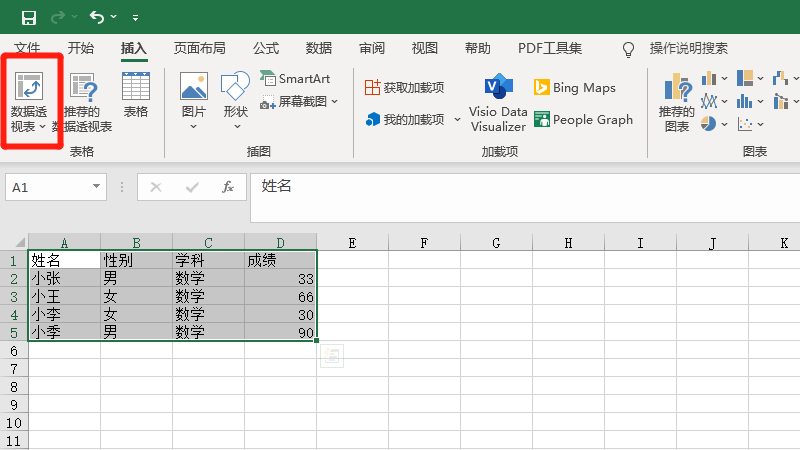800x450 pixels.
Task: Click Get Add-ins (获取加载项) button
Action: [405, 88]
